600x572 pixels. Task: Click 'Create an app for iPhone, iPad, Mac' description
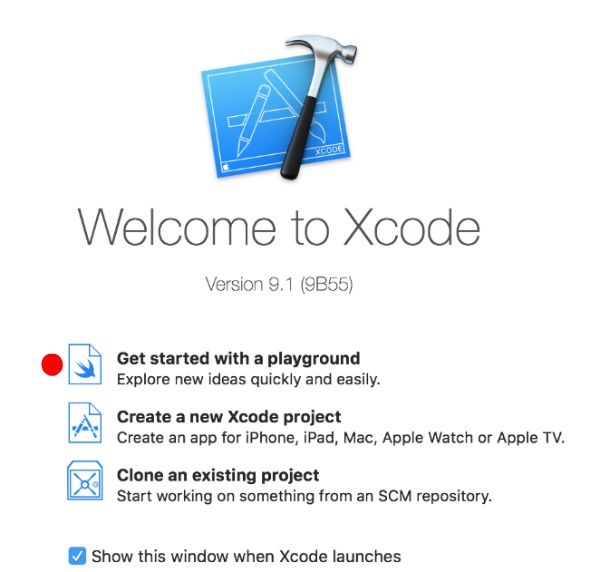pyautogui.click(x=341, y=438)
